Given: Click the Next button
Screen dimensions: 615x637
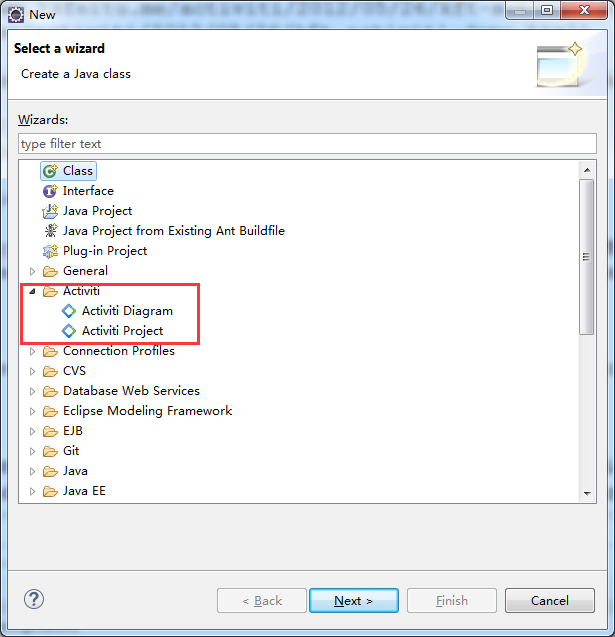Looking at the screenshot, I should click(354, 600).
